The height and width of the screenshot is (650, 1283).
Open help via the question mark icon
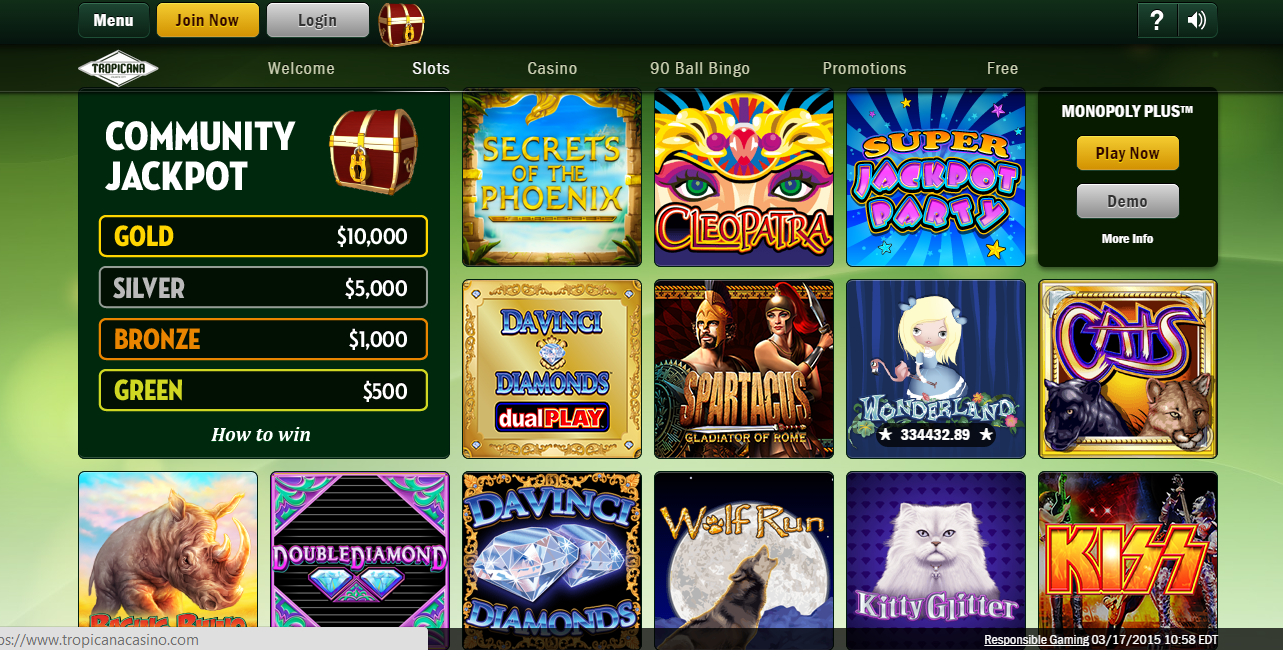[x=1157, y=20]
